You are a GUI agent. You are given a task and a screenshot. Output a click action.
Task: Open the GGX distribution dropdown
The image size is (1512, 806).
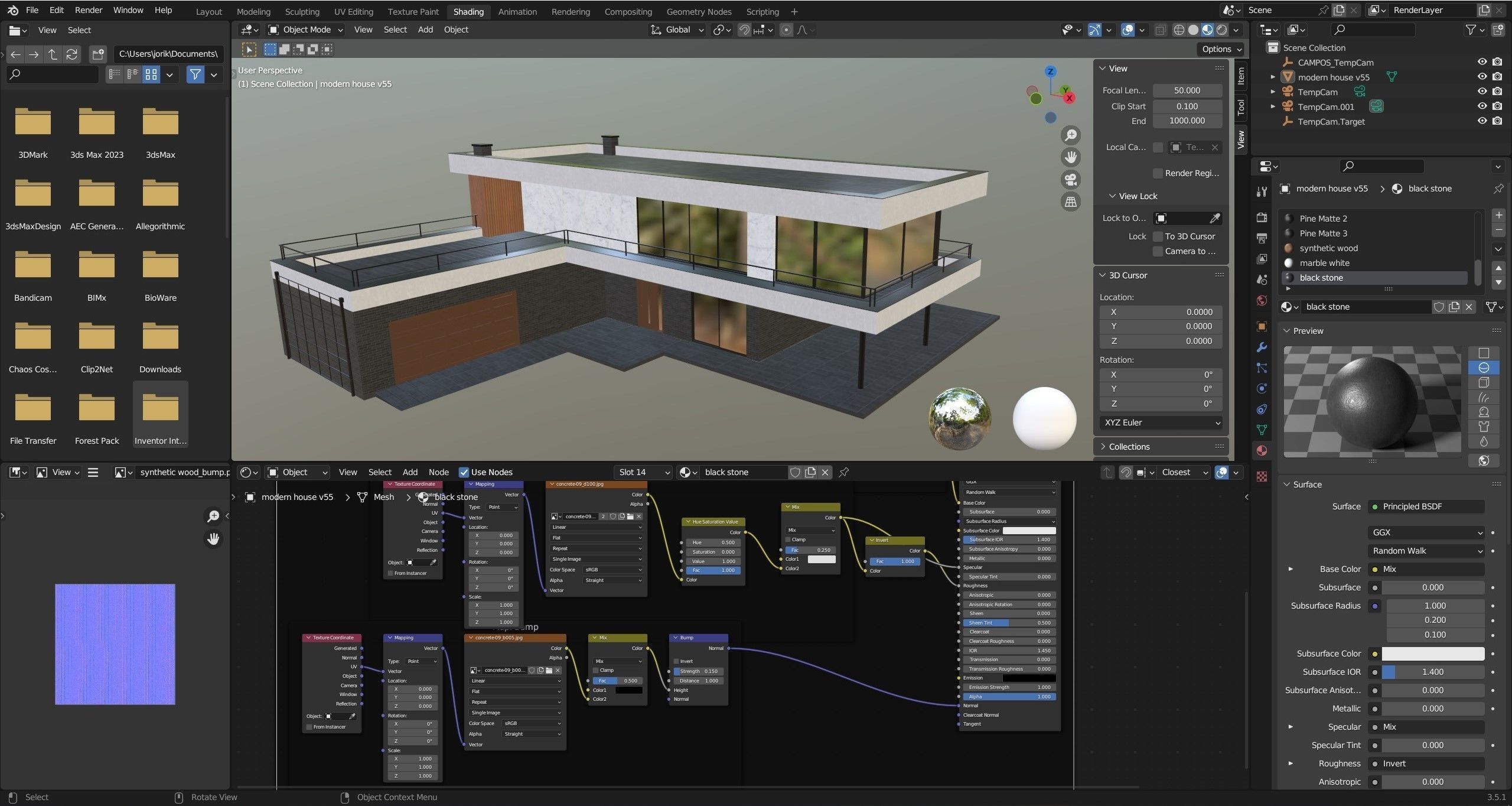[1426, 532]
